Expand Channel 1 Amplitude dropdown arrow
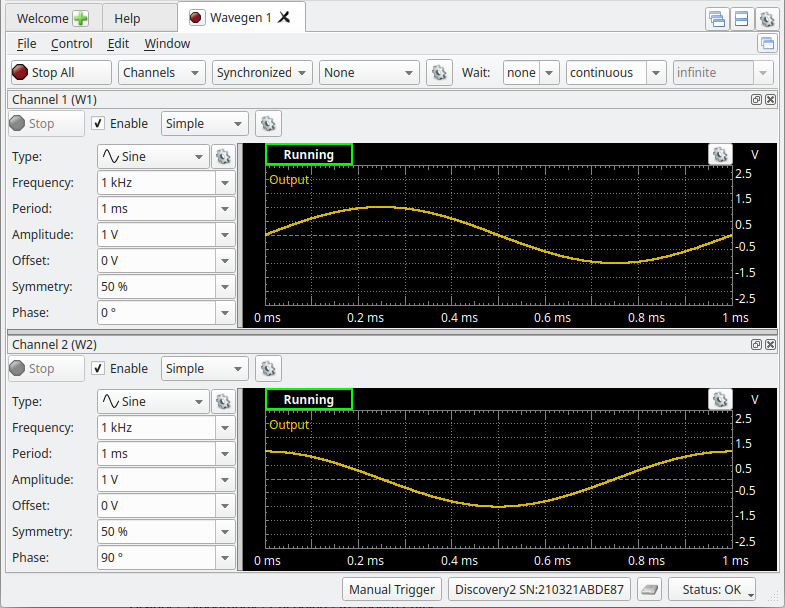The width and height of the screenshot is (785, 608). [x=225, y=235]
